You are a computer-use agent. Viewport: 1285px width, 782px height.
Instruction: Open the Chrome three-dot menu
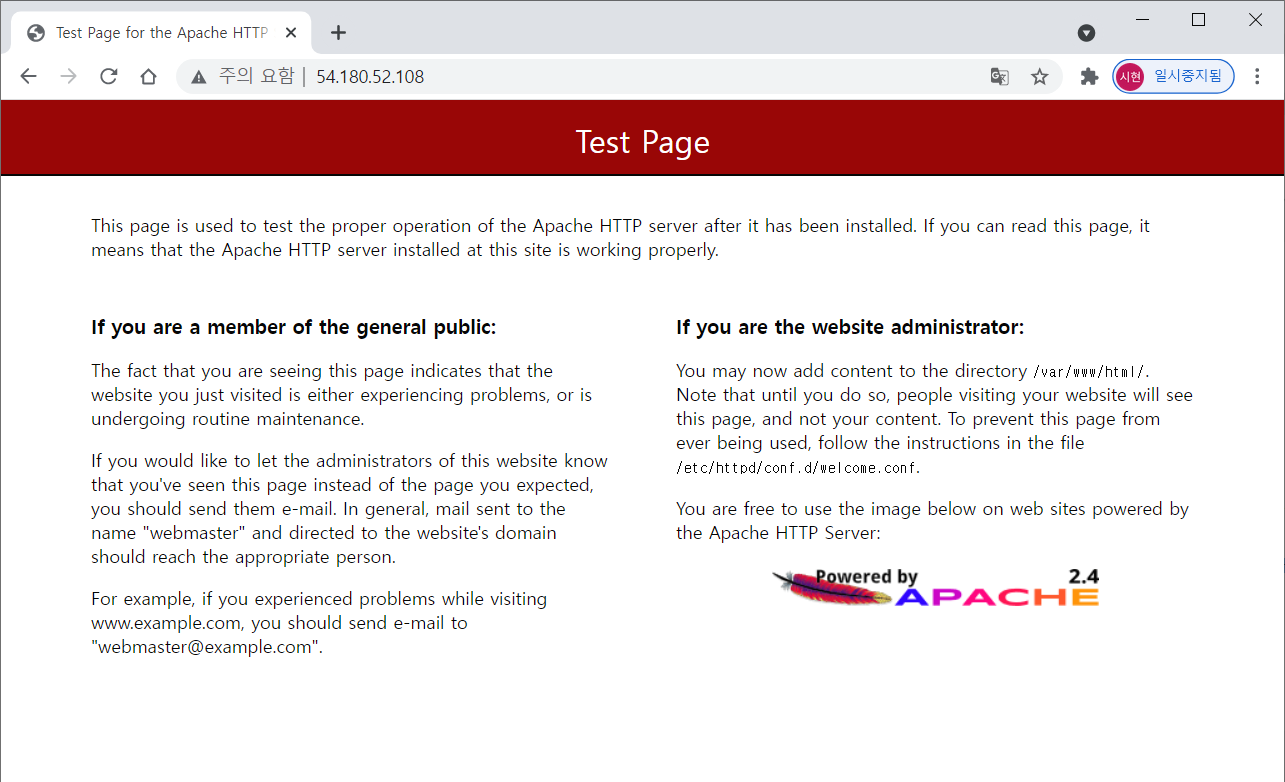pyautogui.click(x=1258, y=77)
